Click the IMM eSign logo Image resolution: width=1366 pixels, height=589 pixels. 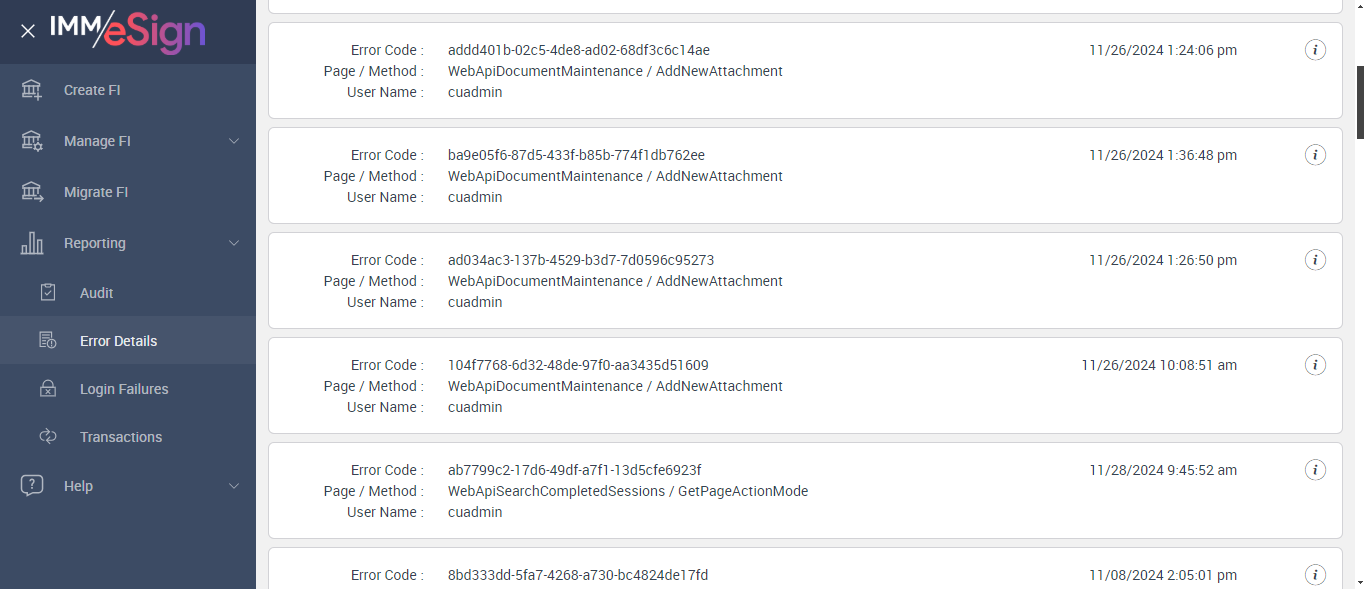pyautogui.click(x=128, y=32)
